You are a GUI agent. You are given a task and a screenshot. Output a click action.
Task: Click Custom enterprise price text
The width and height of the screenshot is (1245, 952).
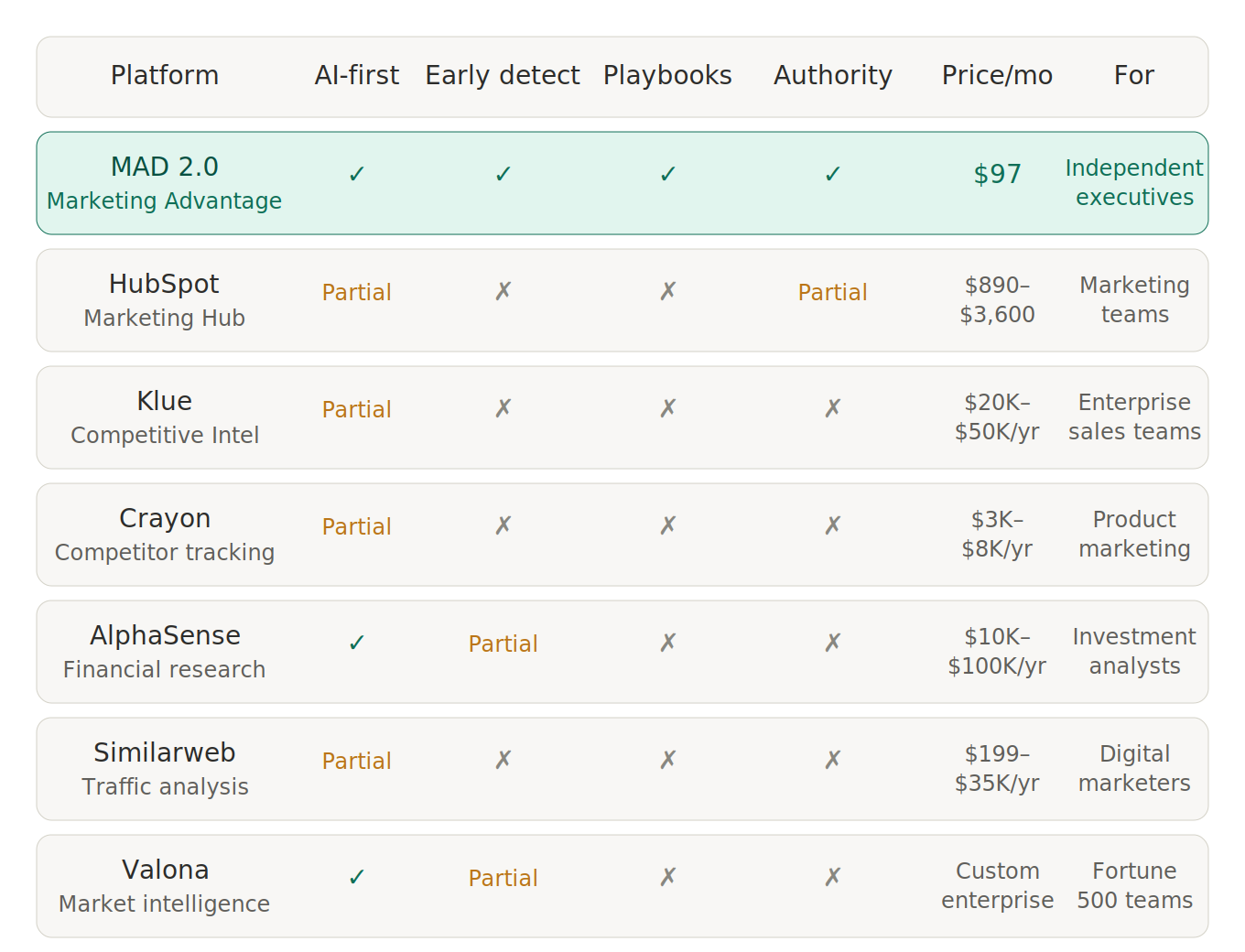[997, 885]
